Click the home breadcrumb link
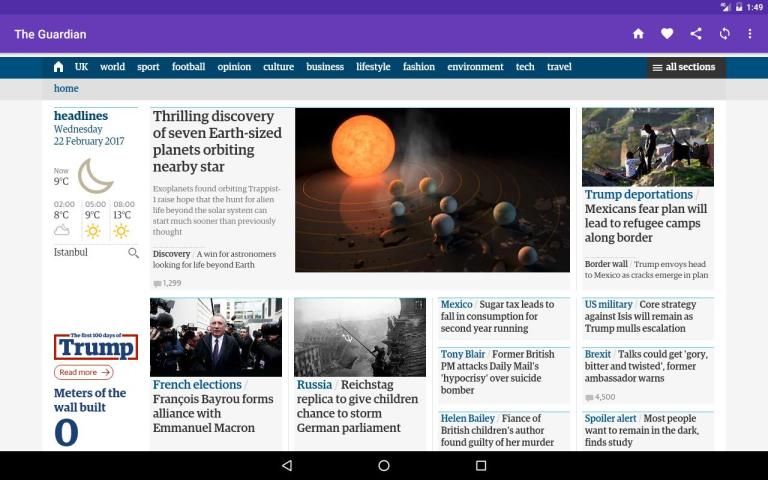This screenshot has width=768, height=480. click(66, 88)
